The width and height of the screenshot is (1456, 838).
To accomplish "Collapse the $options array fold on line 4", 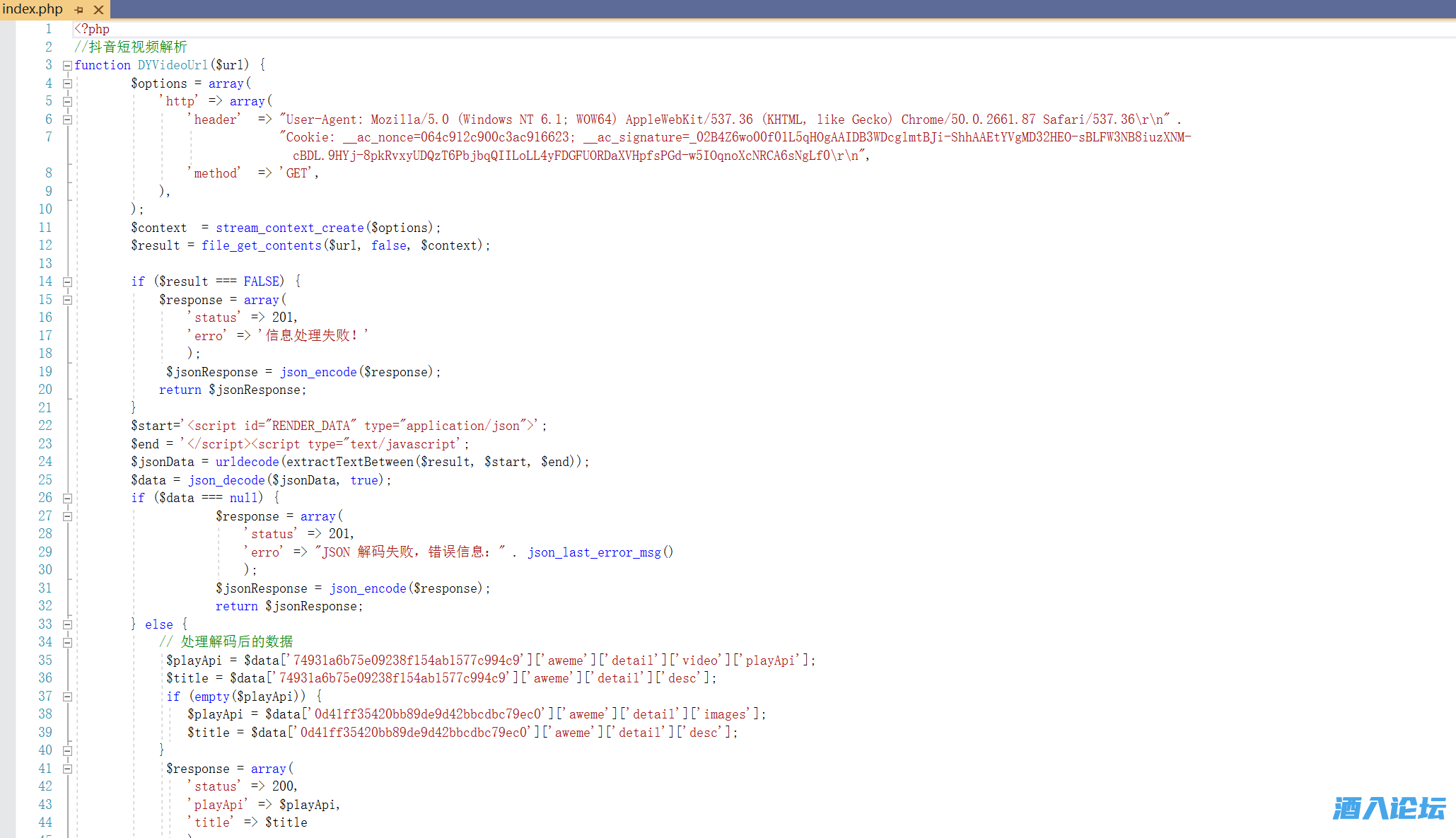I will point(67,83).
